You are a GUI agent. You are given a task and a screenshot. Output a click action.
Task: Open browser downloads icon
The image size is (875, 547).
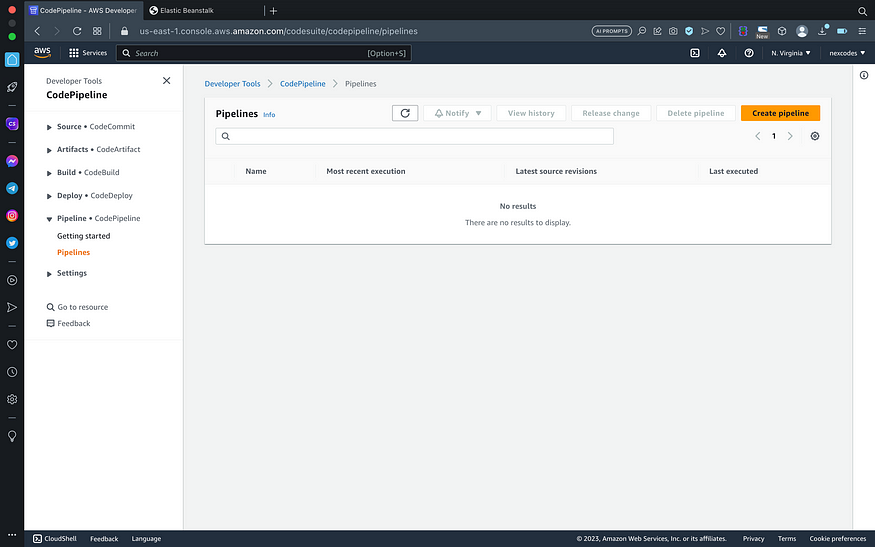coord(823,31)
